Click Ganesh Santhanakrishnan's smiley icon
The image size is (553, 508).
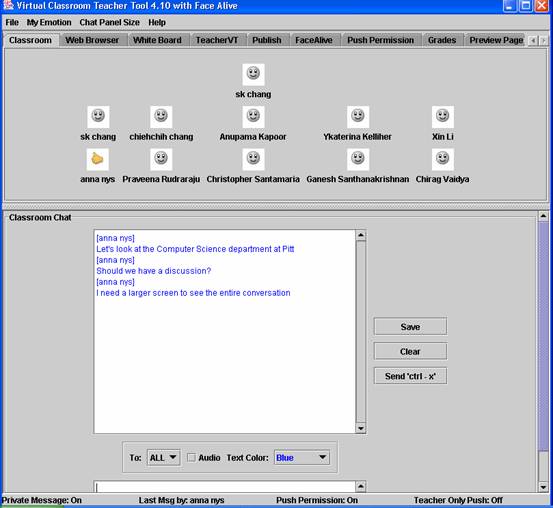[358, 159]
